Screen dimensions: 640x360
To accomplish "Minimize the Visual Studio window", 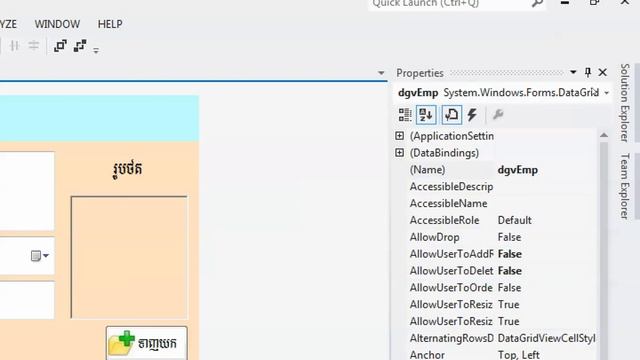I will [x=565, y=3].
